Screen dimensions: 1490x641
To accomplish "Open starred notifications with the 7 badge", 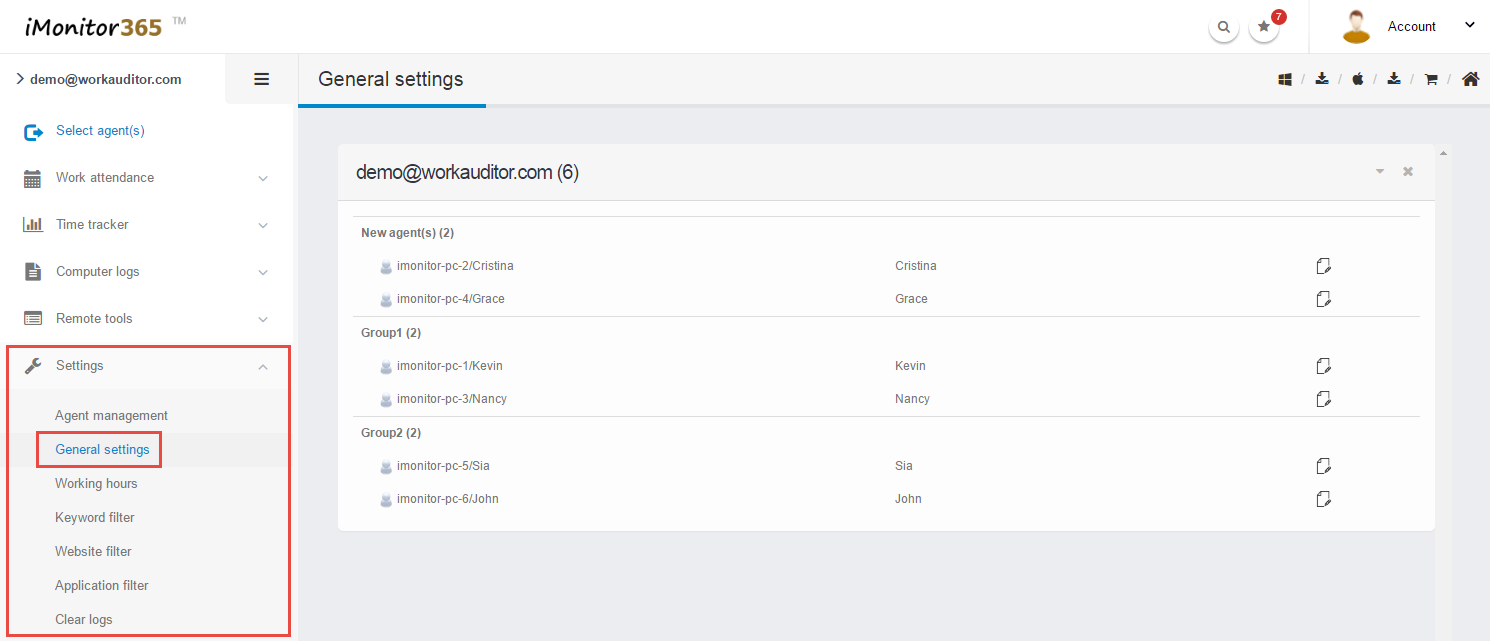I will click(x=1265, y=27).
